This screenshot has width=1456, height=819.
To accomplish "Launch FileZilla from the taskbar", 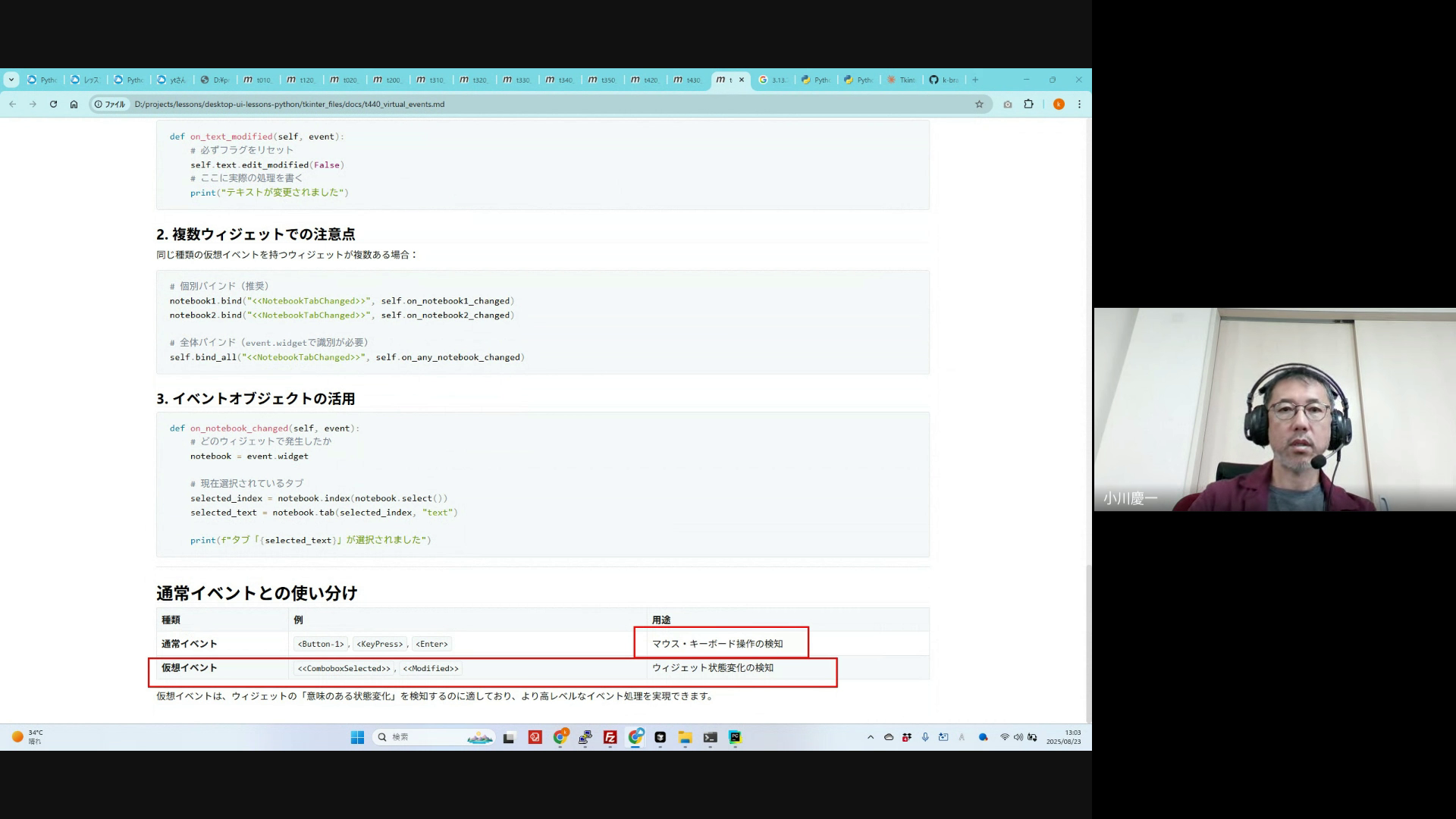I will click(x=610, y=737).
